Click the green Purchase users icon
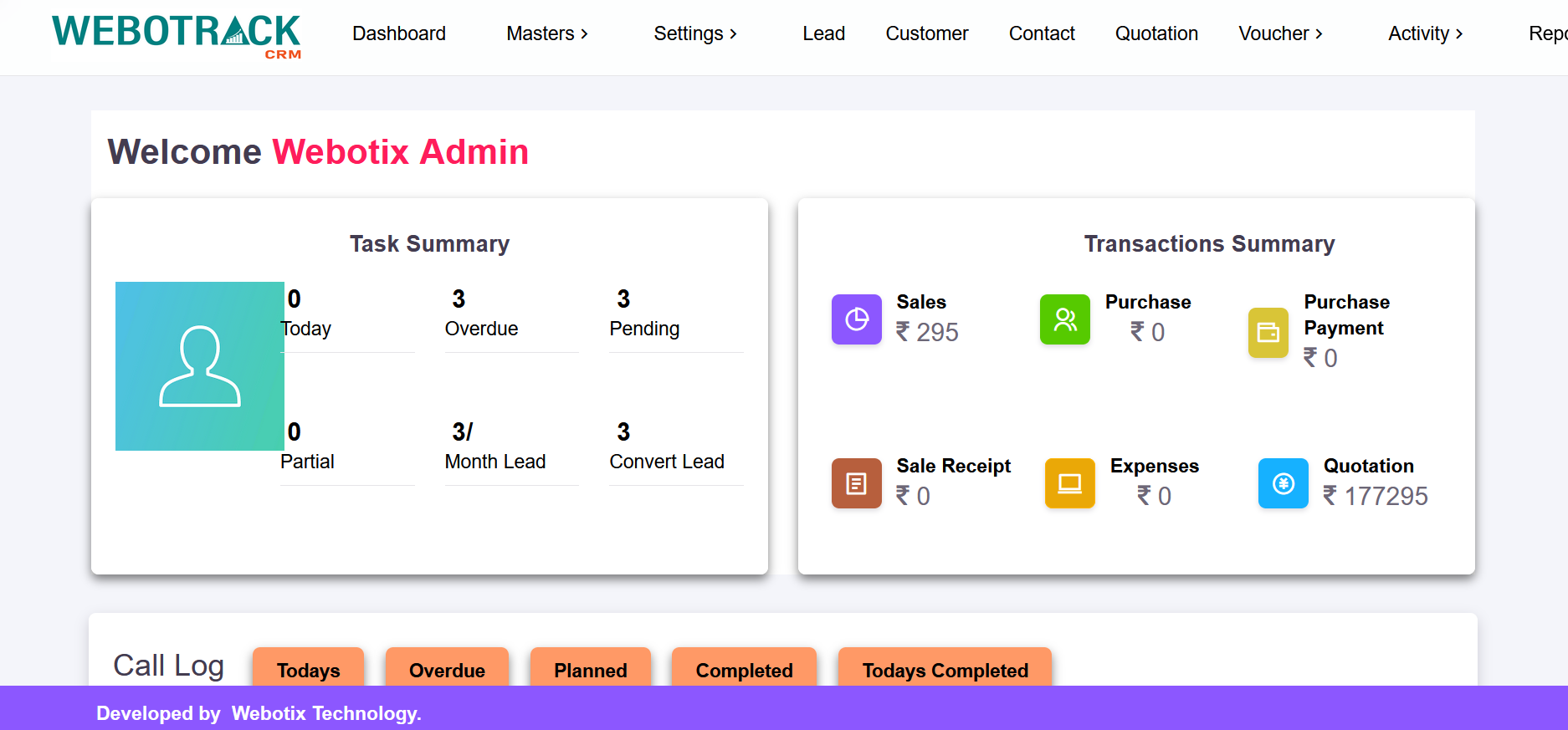This screenshot has width=1568, height=730. tap(1064, 319)
